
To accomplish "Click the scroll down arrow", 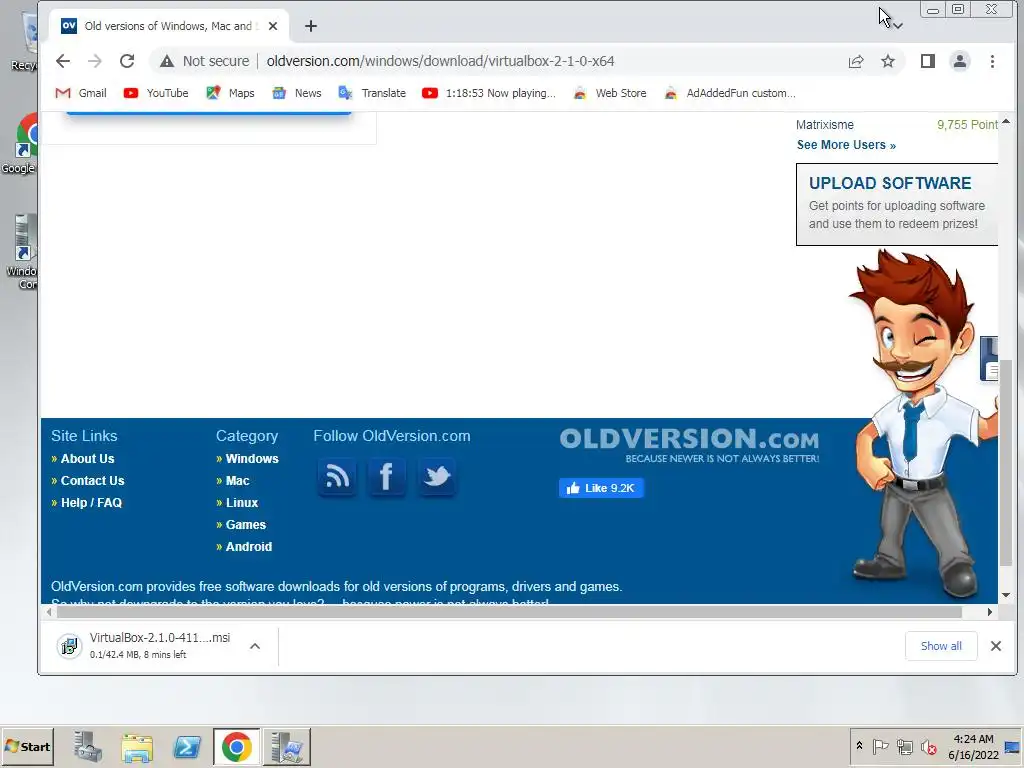I will coord(1006,595).
